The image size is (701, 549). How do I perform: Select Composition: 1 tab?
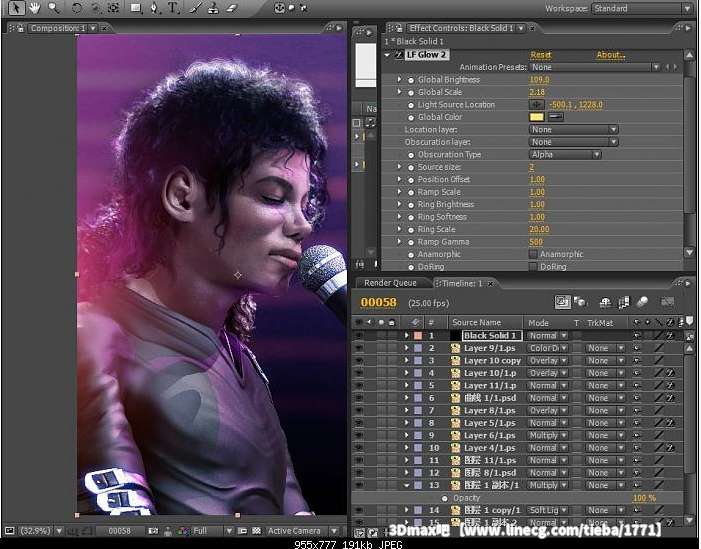pos(58,28)
